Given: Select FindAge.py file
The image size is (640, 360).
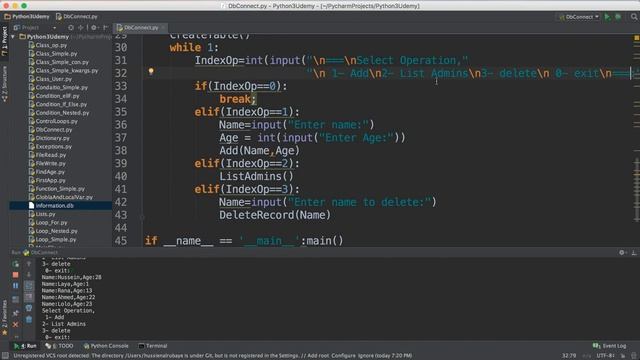Looking at the screenshot, I should (x=47, y=172).
